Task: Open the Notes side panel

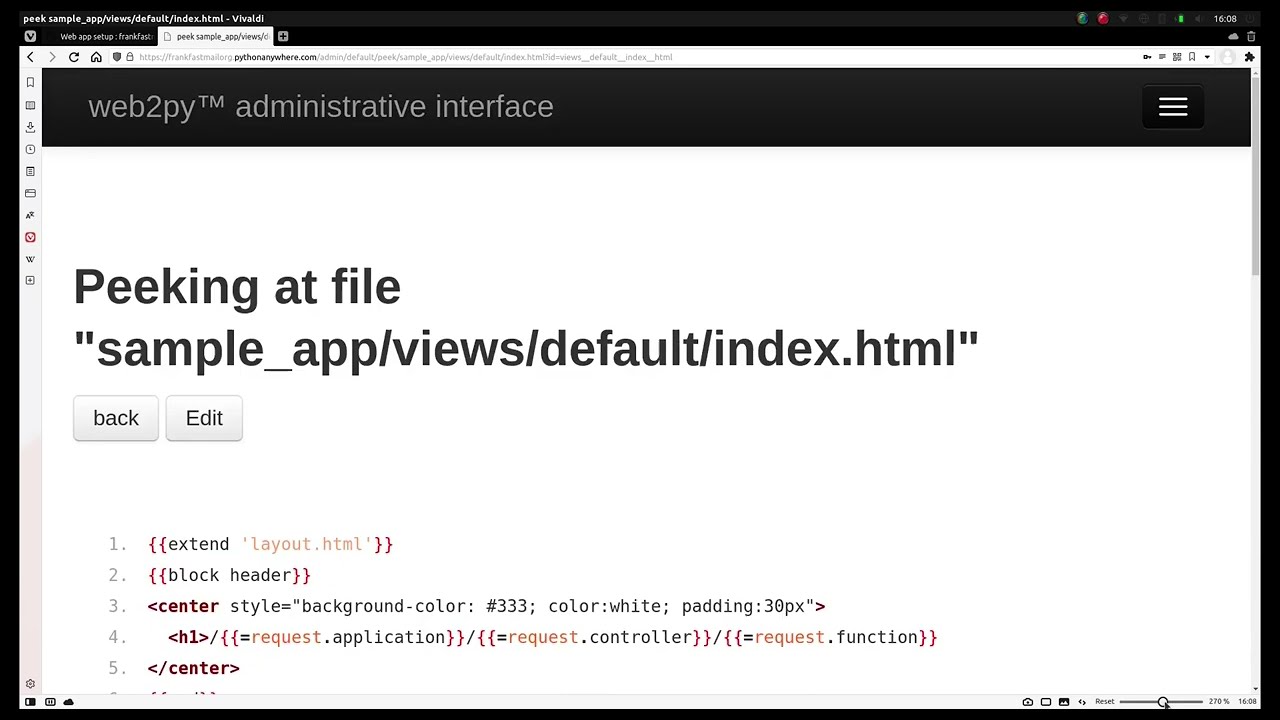Action: [x=30, y=171]
